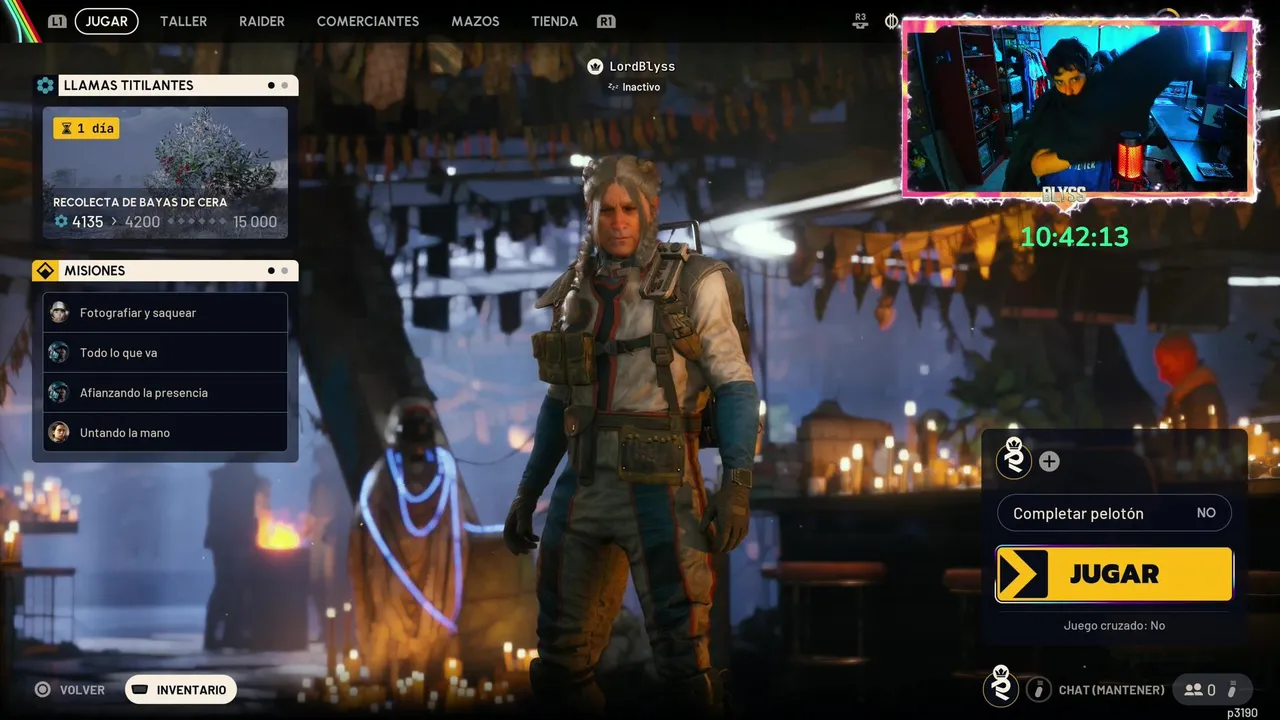Click the controller stick icon before CHAT
1280x720 pixels.
tap(1039, 689)
